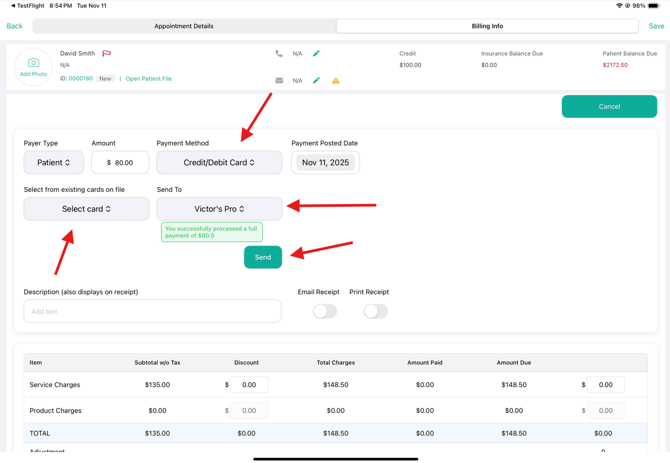This screenshot has width=670, height=463.
Task: Open the Payer Type Patient dropdown
Action: (54, 162)
